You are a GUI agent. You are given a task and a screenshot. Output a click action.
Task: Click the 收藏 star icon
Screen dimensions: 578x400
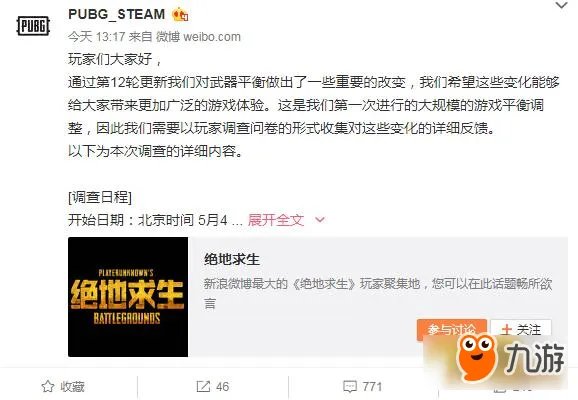48,386
